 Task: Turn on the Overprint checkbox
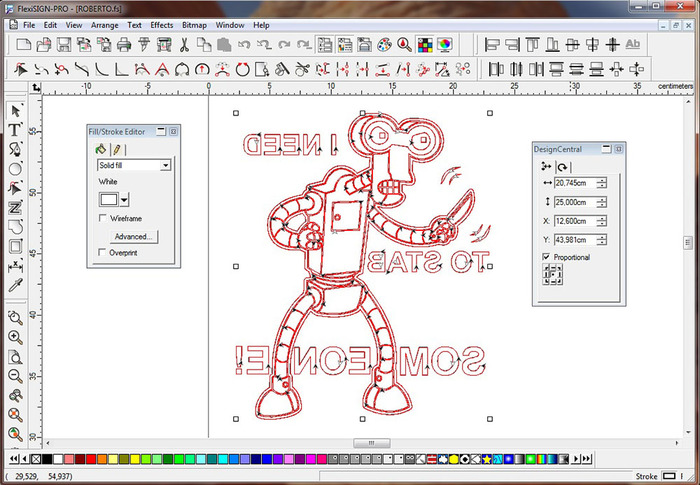tap(103, 253)
